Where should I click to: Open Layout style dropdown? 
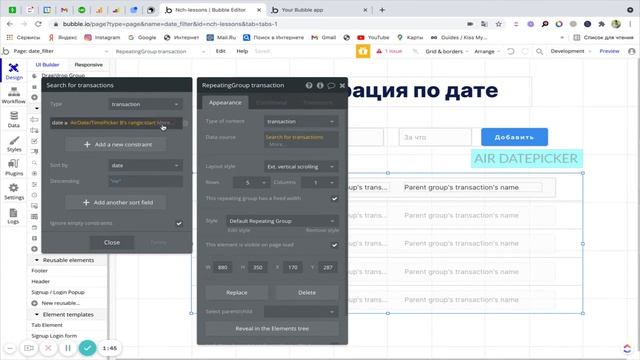pos(301,167)
